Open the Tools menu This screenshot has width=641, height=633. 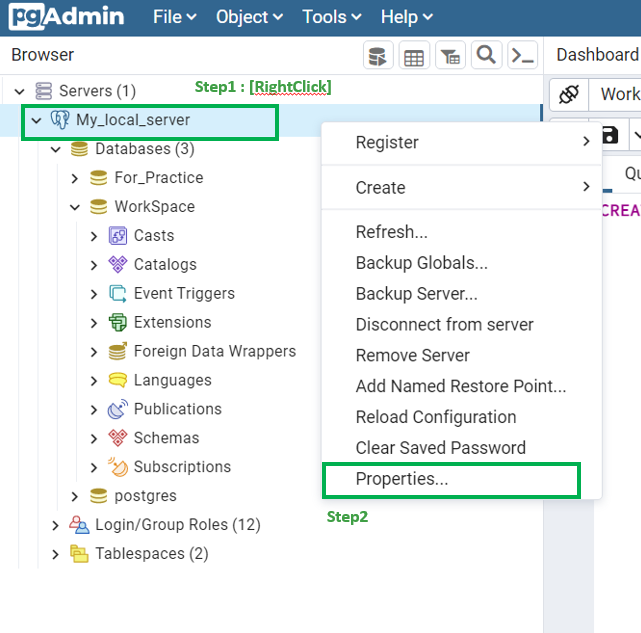[332, 17]
